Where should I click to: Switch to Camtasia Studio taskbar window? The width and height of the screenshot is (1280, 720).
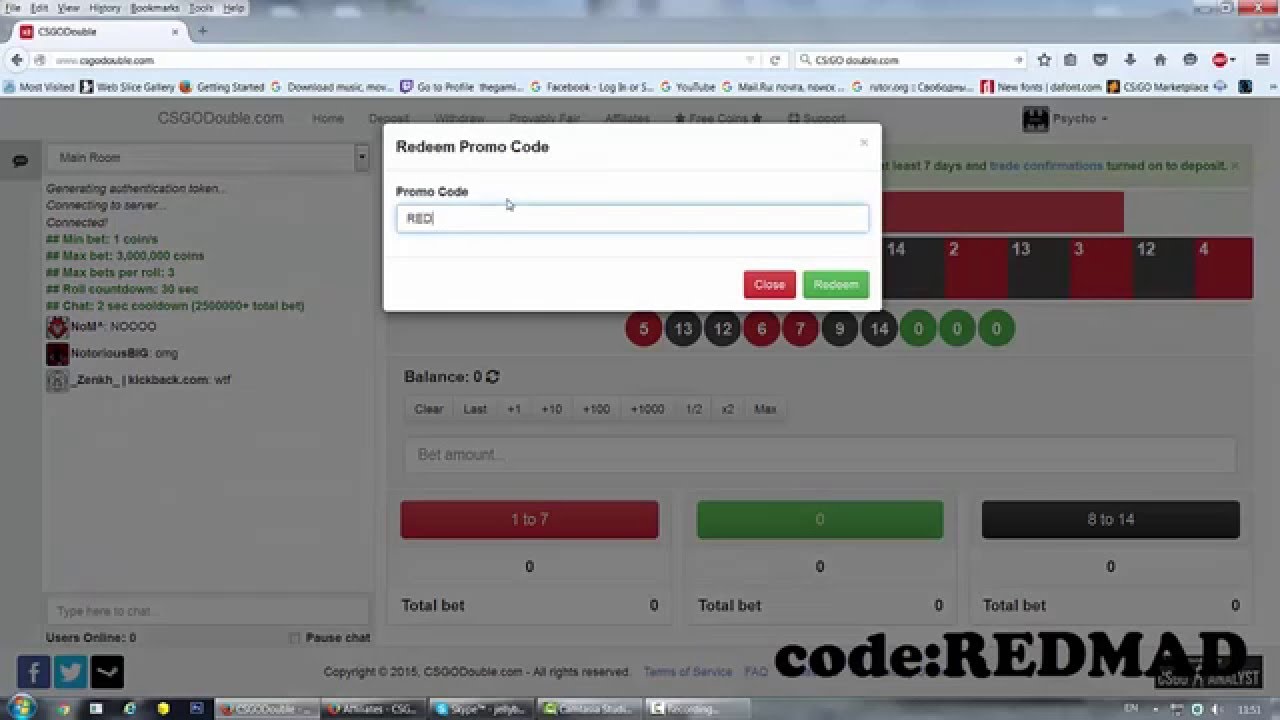(x=589, y=709)
